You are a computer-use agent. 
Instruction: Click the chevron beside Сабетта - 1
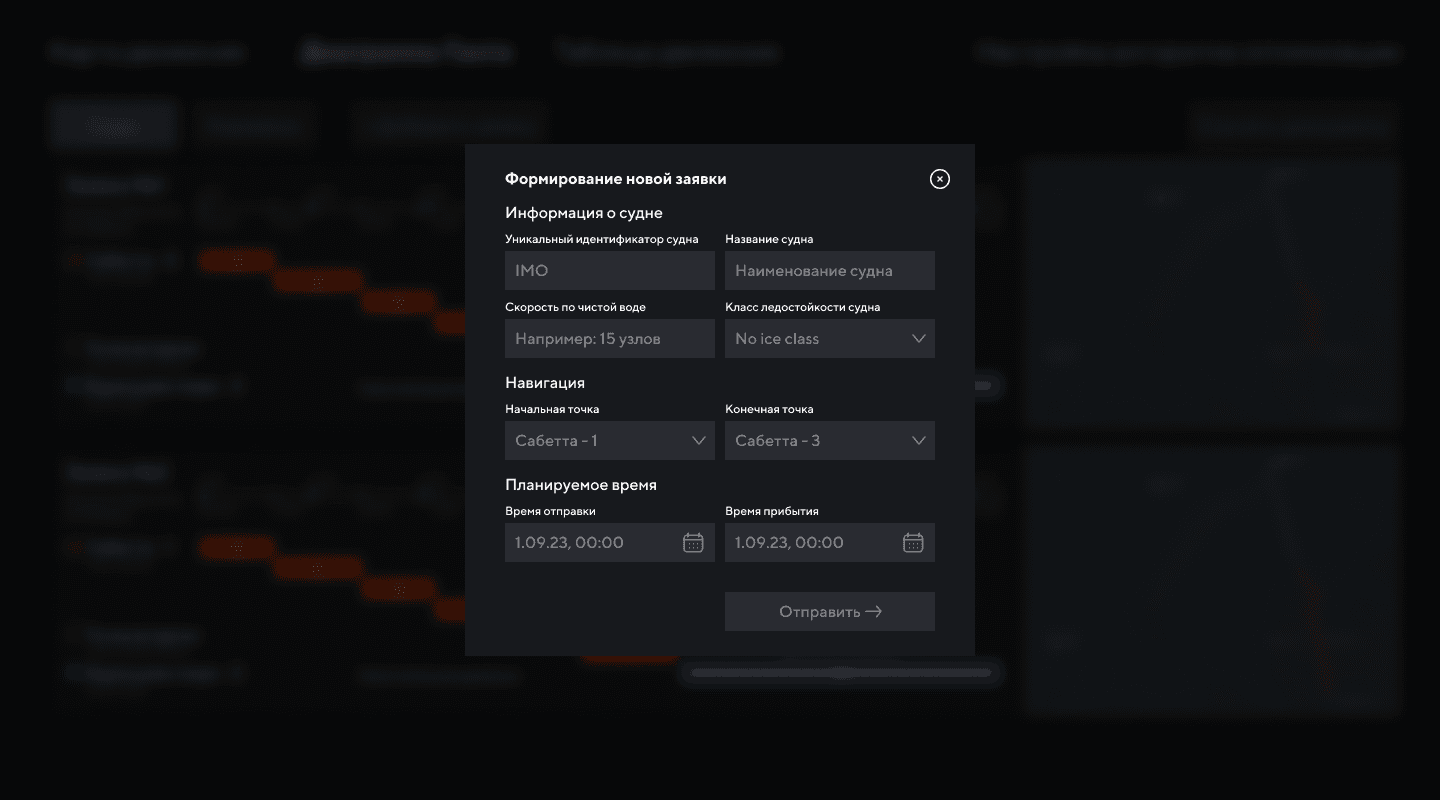click(698, 440)
